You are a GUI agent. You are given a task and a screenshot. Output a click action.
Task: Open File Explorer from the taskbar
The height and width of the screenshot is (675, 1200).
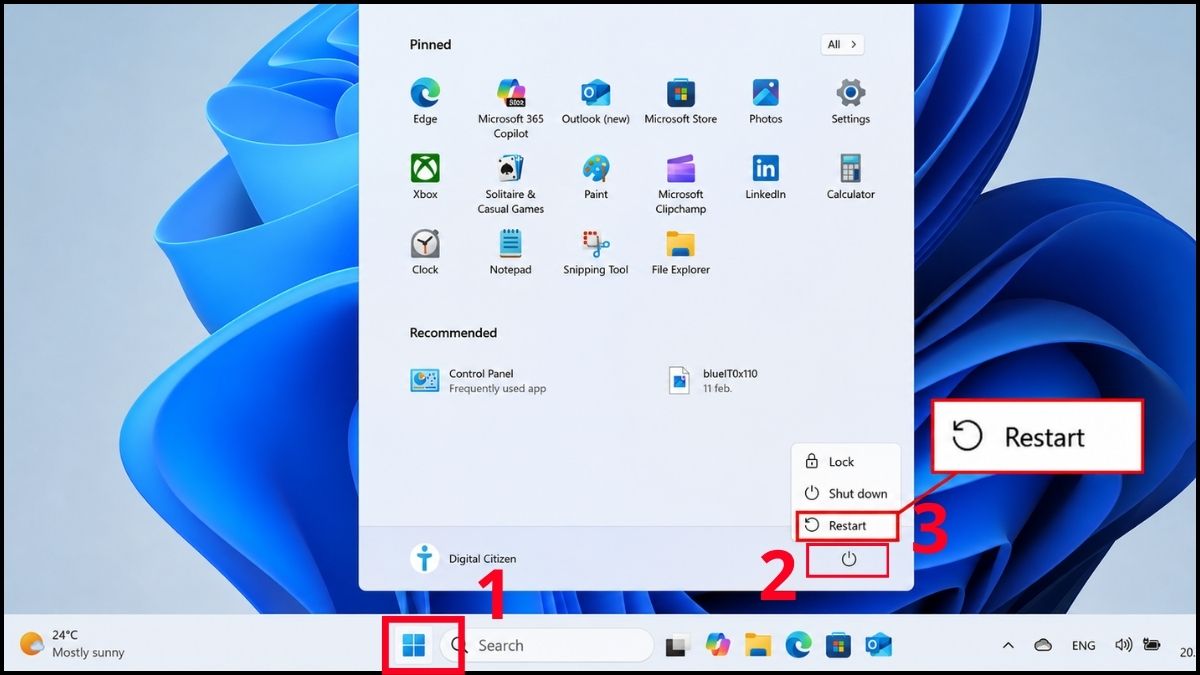point(759,646)
